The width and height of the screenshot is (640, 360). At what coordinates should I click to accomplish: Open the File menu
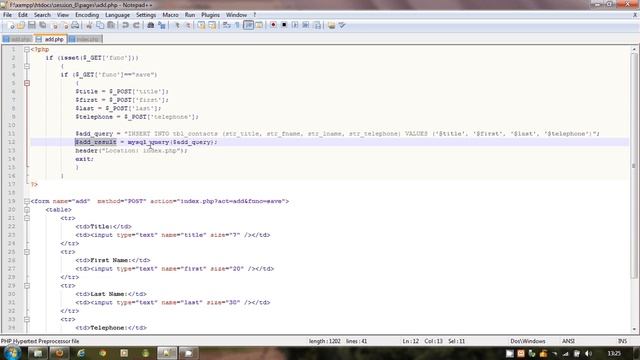(7, 15)
